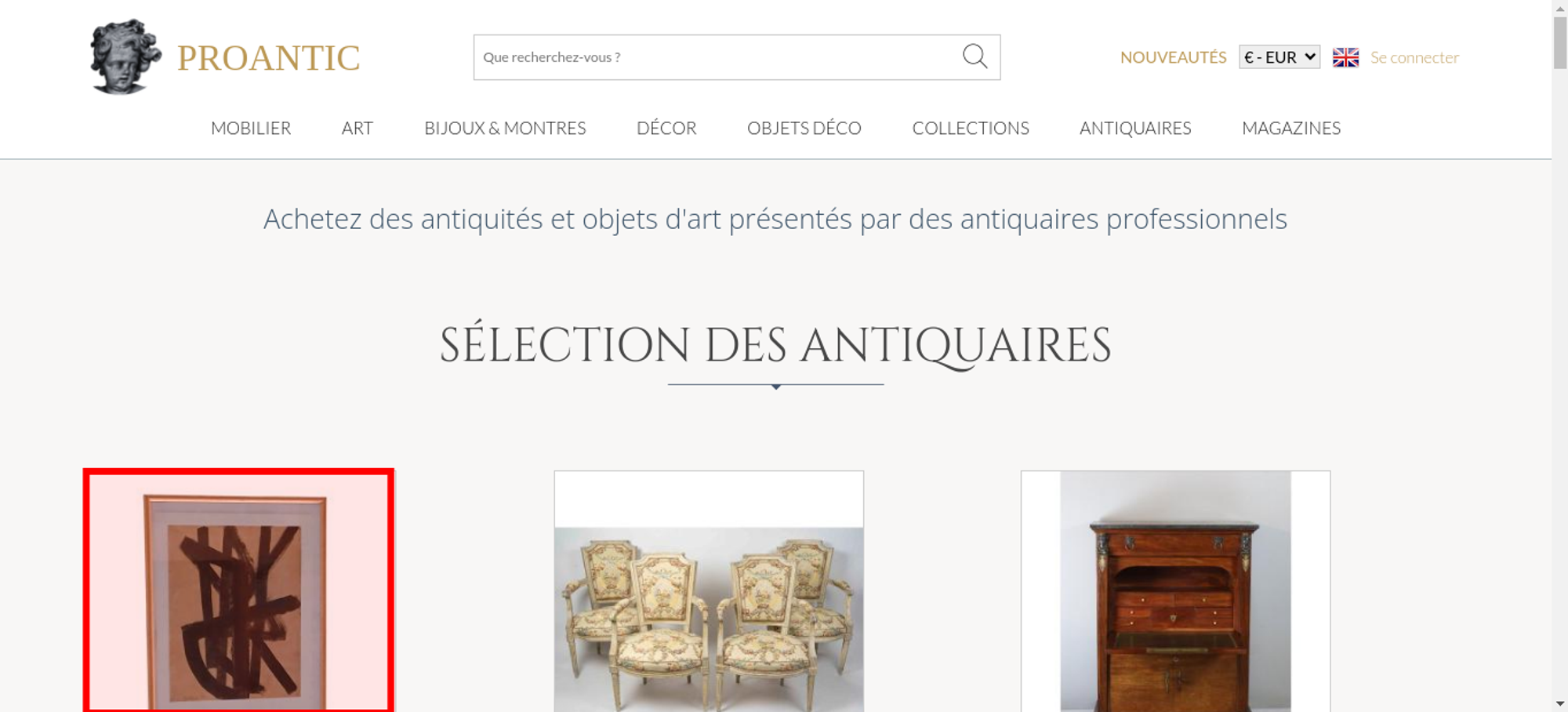This screenshot has height=712, width=1568.
Task: Open the € - EUR currency dropdown
Action: [x=1279, y=57]
